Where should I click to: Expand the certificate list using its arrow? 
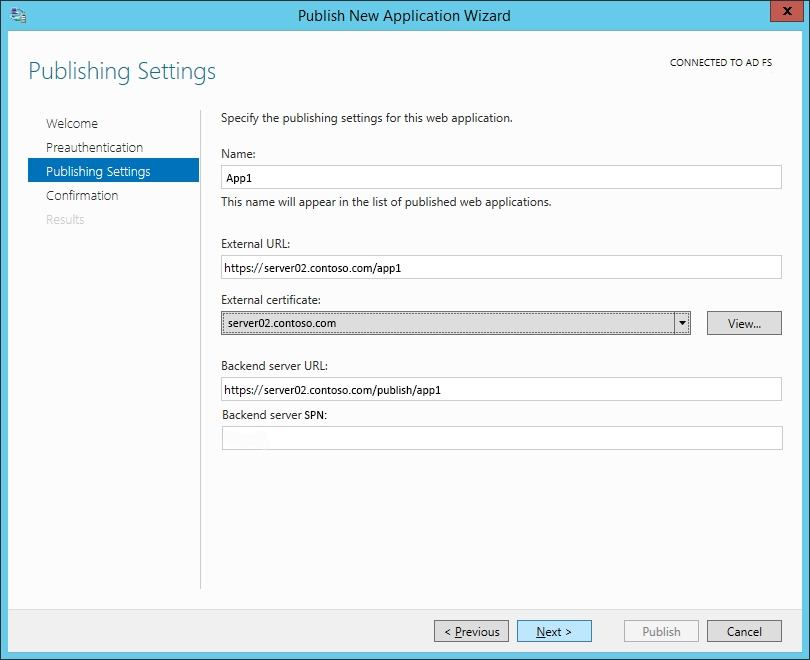pos(682,323)
